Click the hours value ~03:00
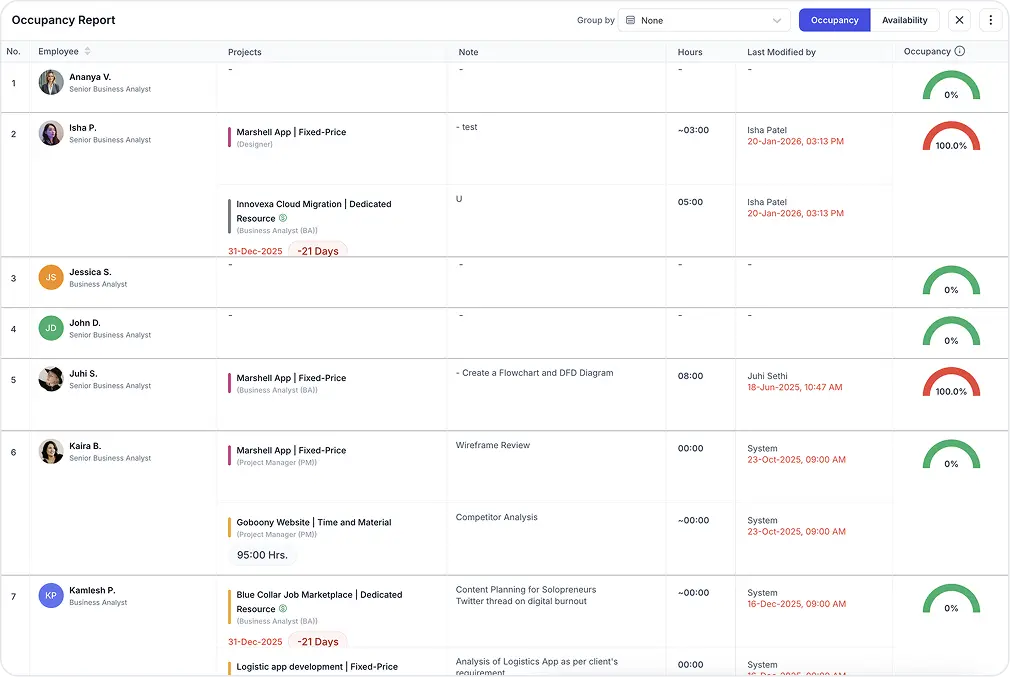Screen dimensions: 1010x677 (693, 130)
